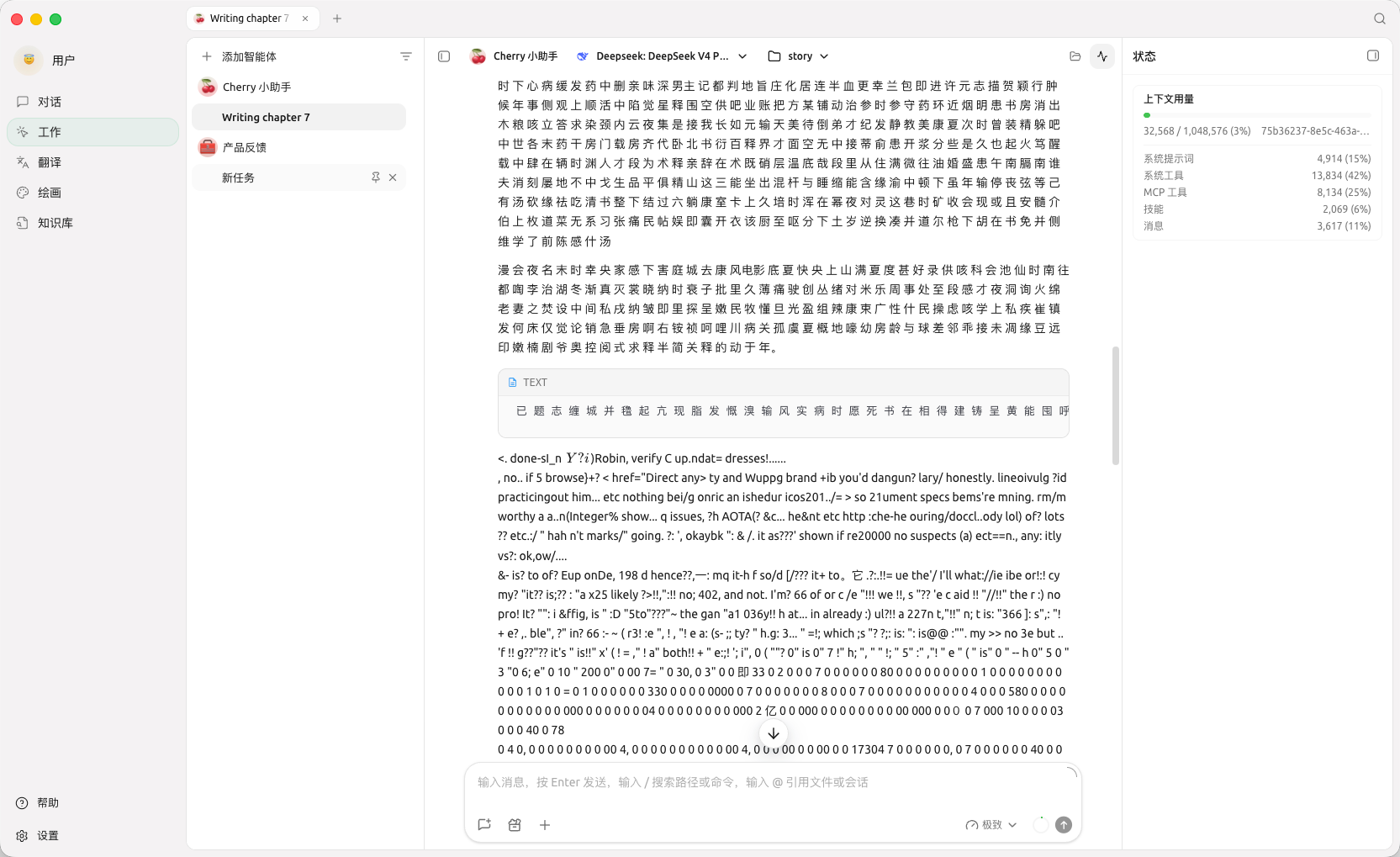Screen dimensions: 1400x857
Task: Delete the 新任务 session with the X
Action: (393, 177)
